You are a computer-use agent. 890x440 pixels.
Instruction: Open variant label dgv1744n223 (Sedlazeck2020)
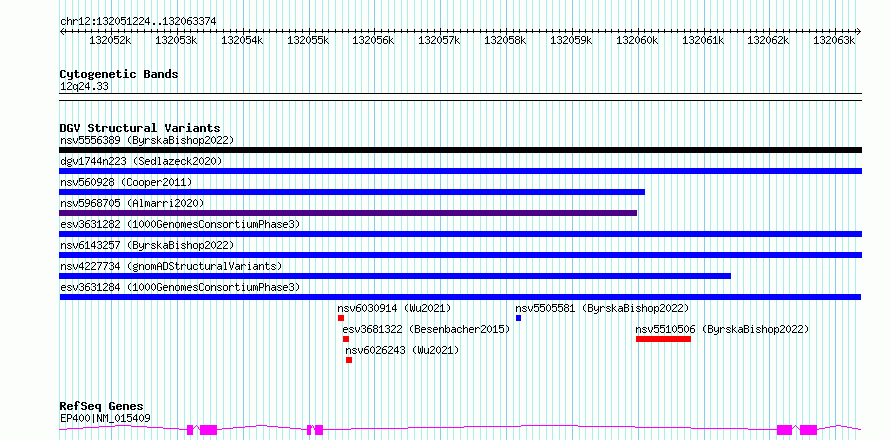(141, 161)
